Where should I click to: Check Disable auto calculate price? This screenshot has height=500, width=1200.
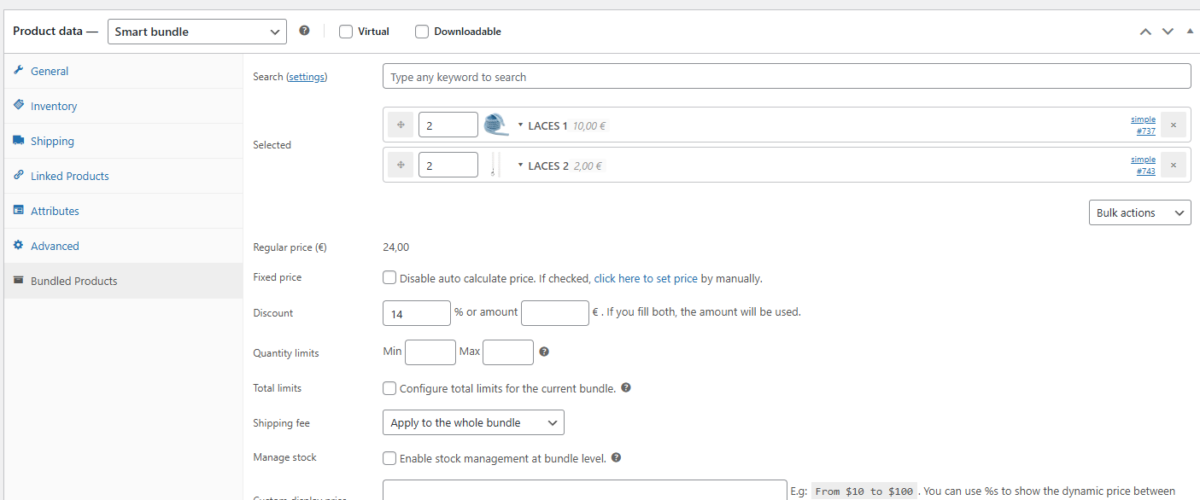tap(390, 278)
